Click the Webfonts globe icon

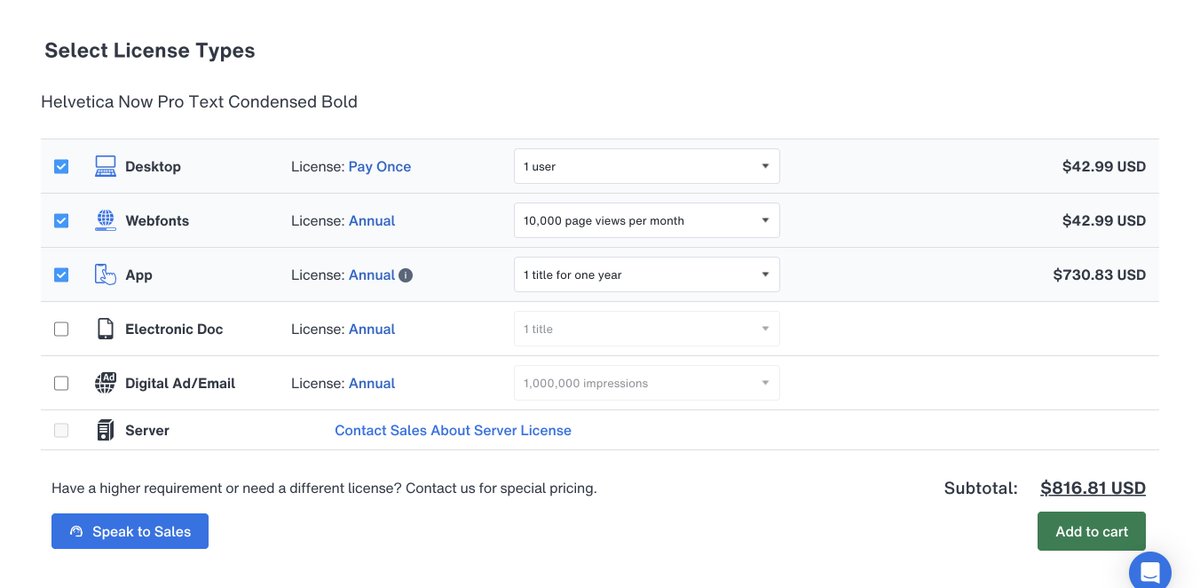[x=105, y=221]
